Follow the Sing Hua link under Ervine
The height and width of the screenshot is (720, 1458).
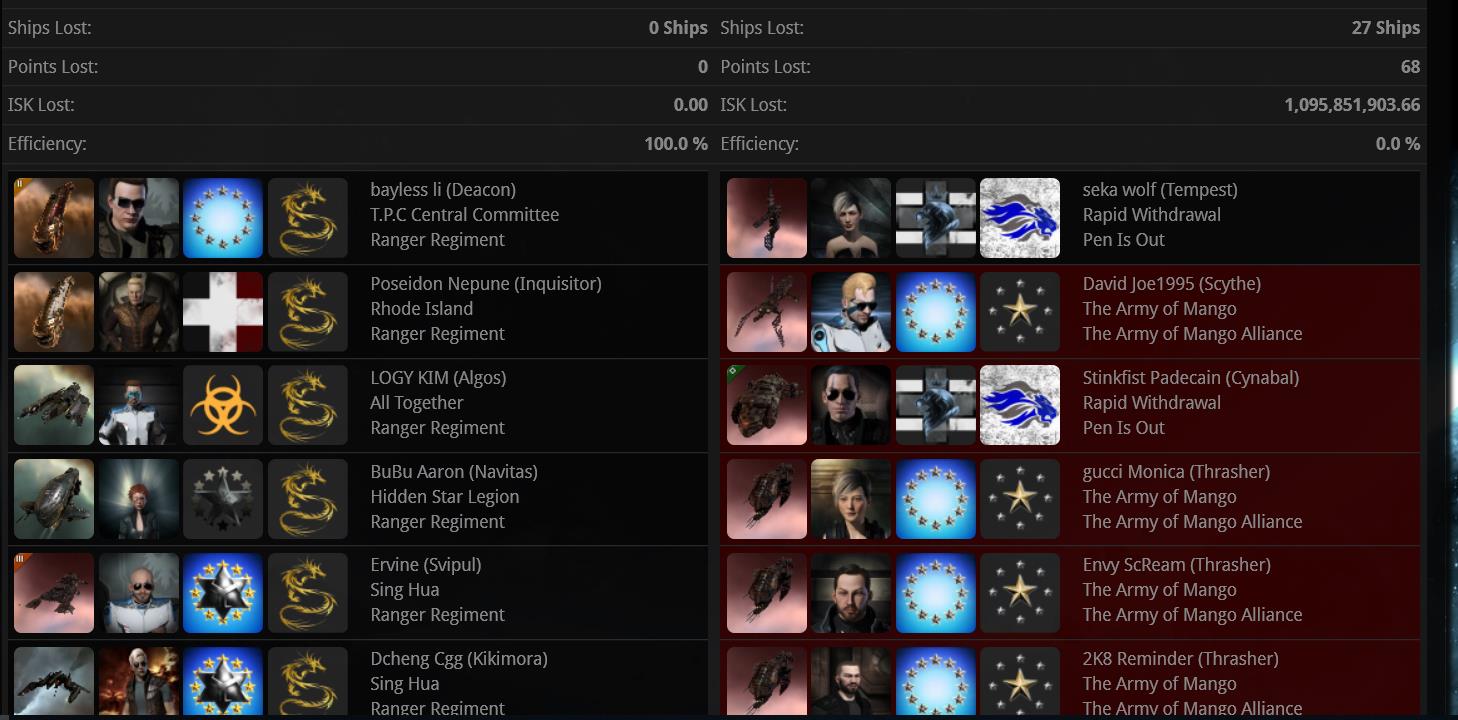405,590
